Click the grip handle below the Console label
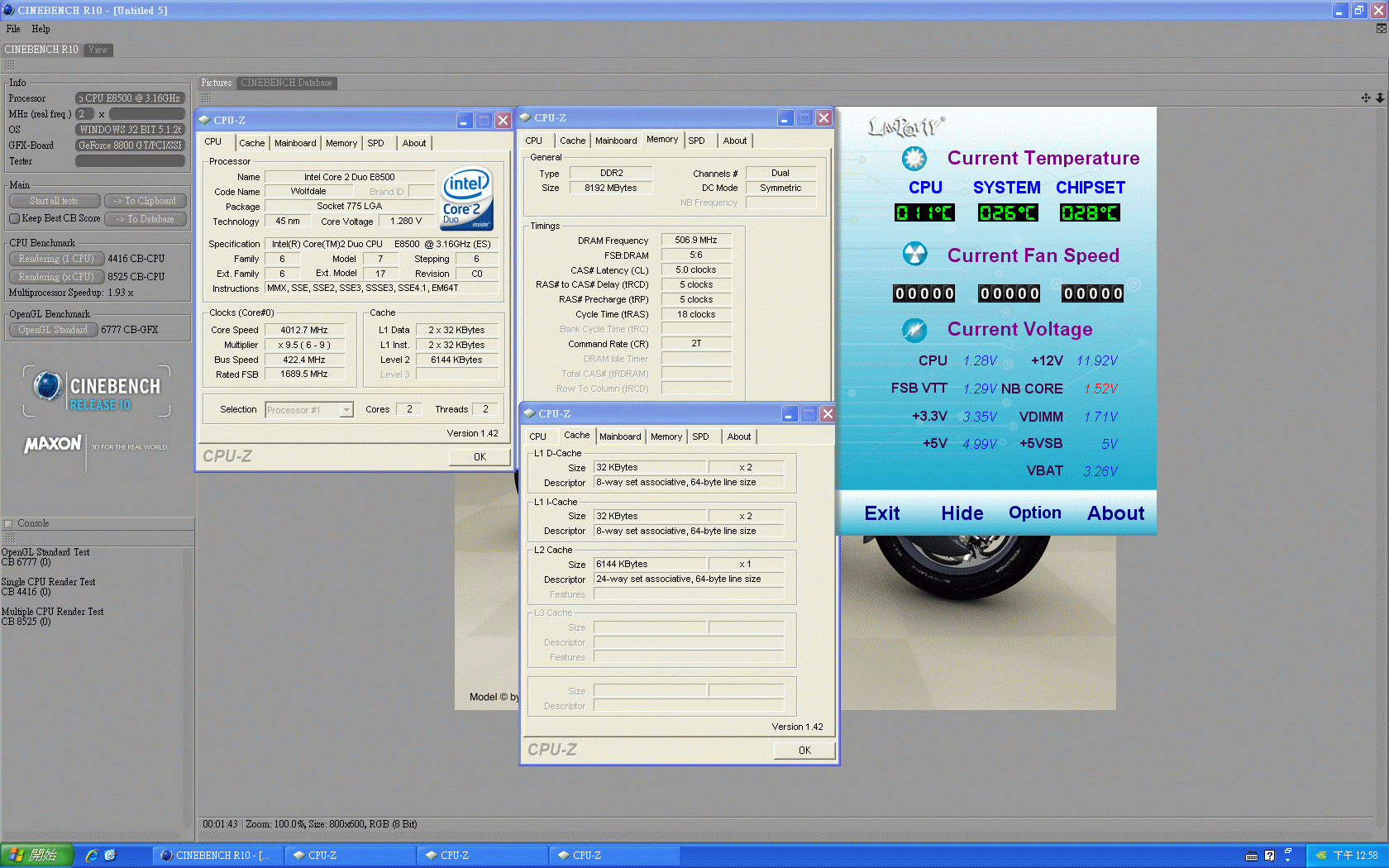 10,537
